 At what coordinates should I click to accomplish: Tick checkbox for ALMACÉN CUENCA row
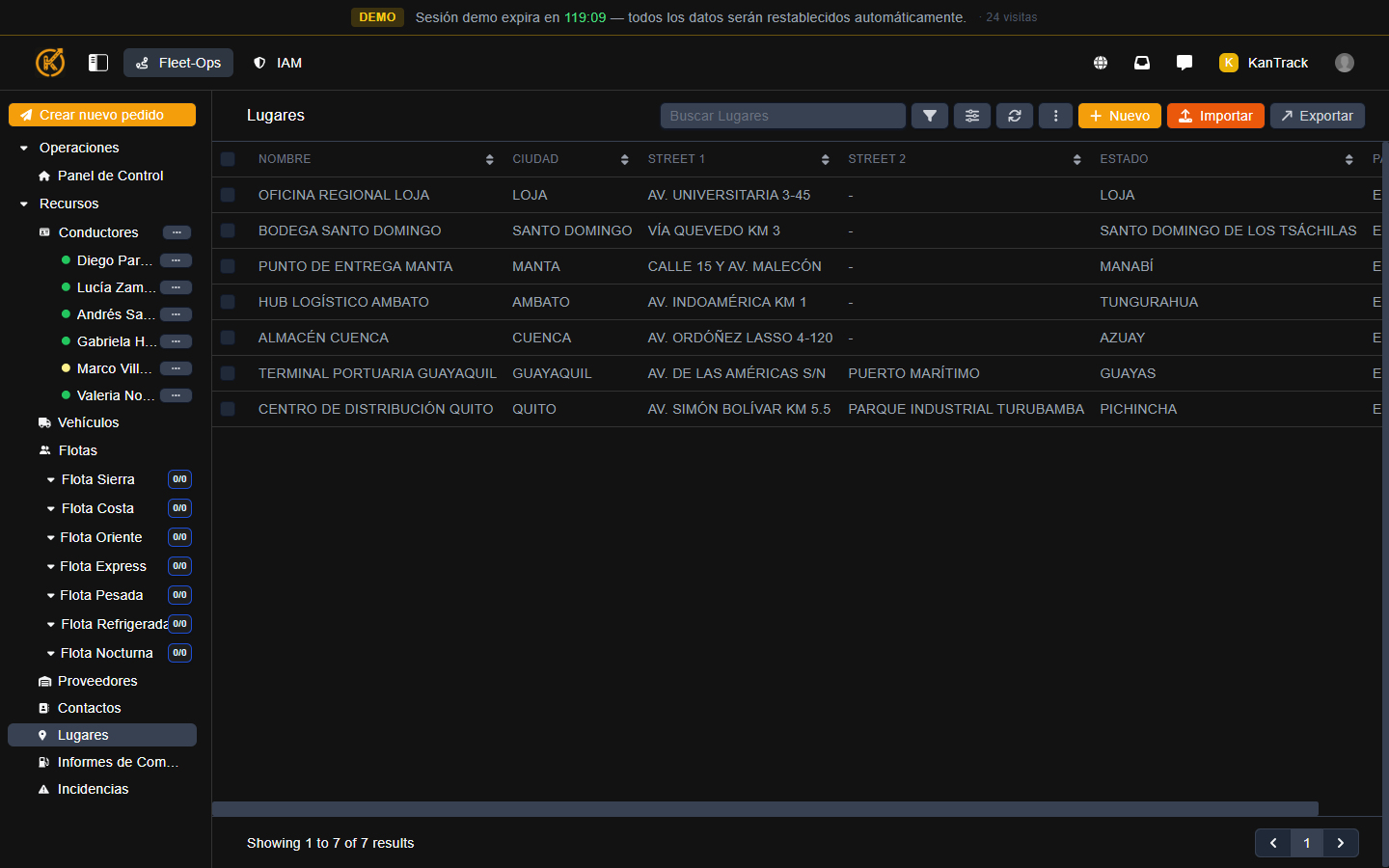pos(228,338)
